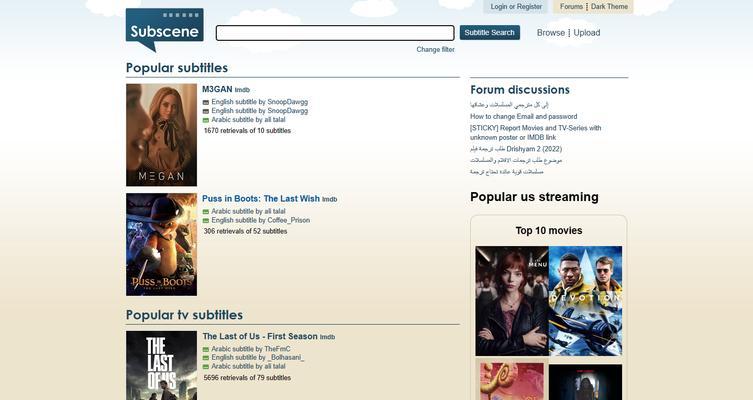The image size is (753, 400).
Task: Open the Arabic thread below Drishyam 2
Action: click(516, 160)
